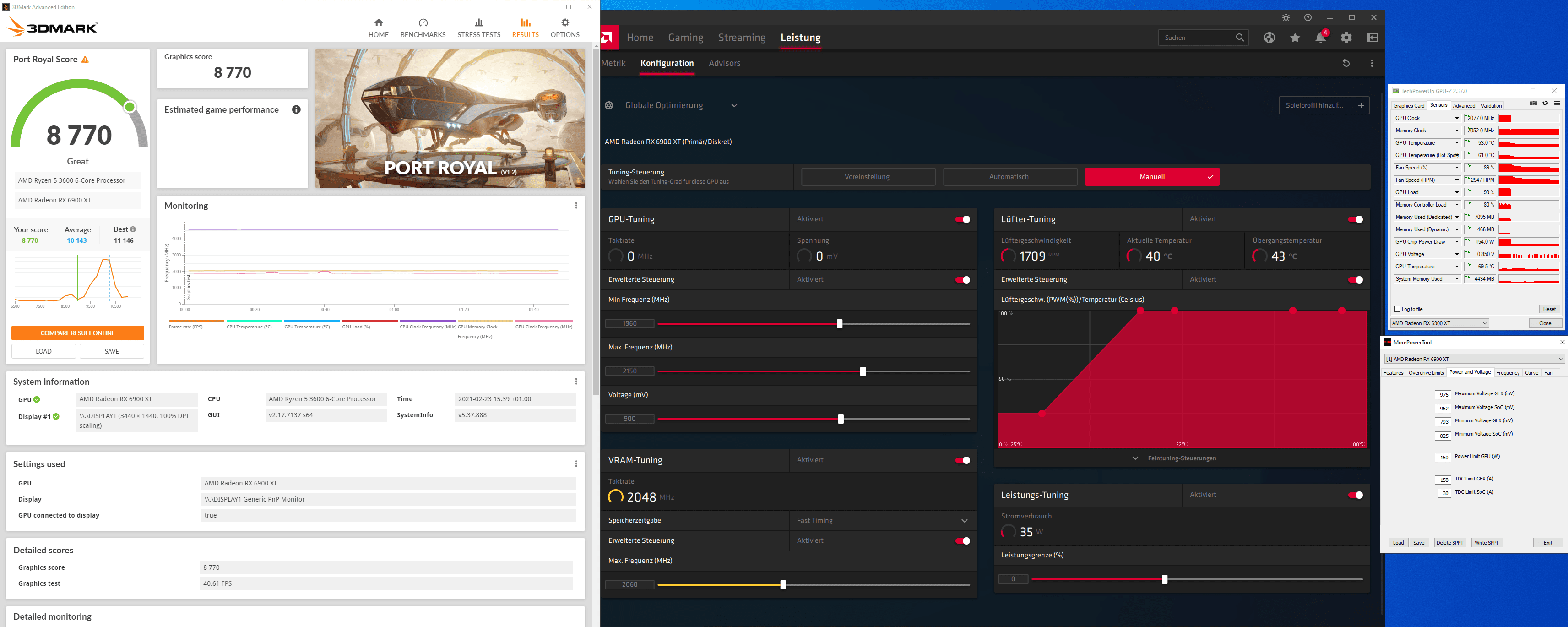Click the plus icon on Spielprofil hinzuf... button

pos(1361,105)
